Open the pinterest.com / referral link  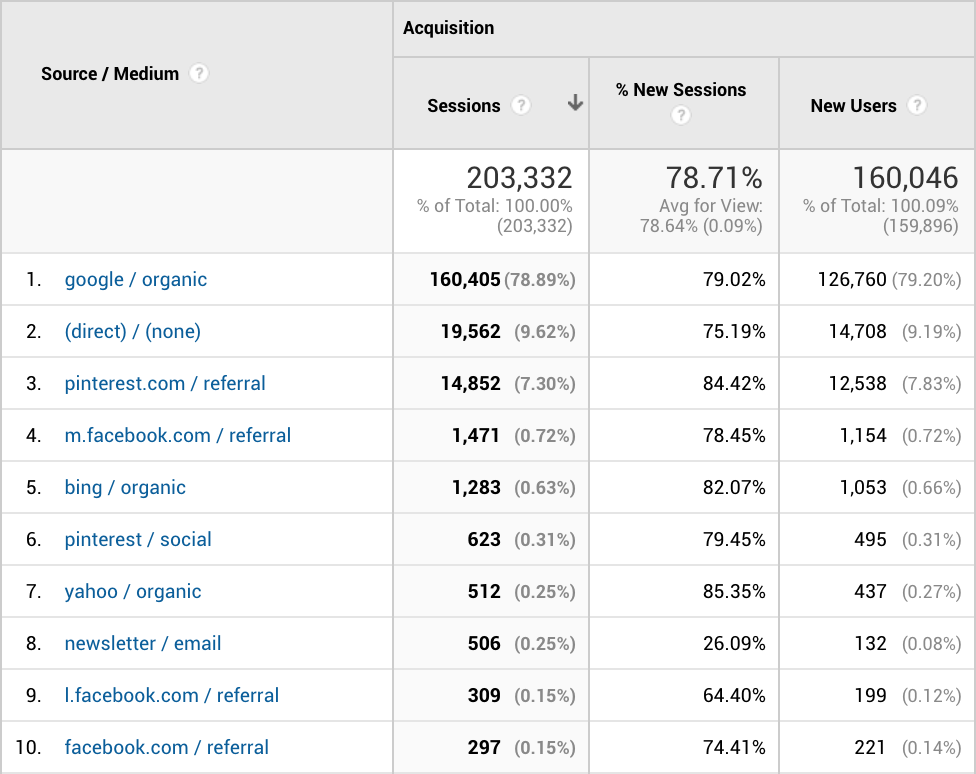pyautogui.click(x=165, y=383)
